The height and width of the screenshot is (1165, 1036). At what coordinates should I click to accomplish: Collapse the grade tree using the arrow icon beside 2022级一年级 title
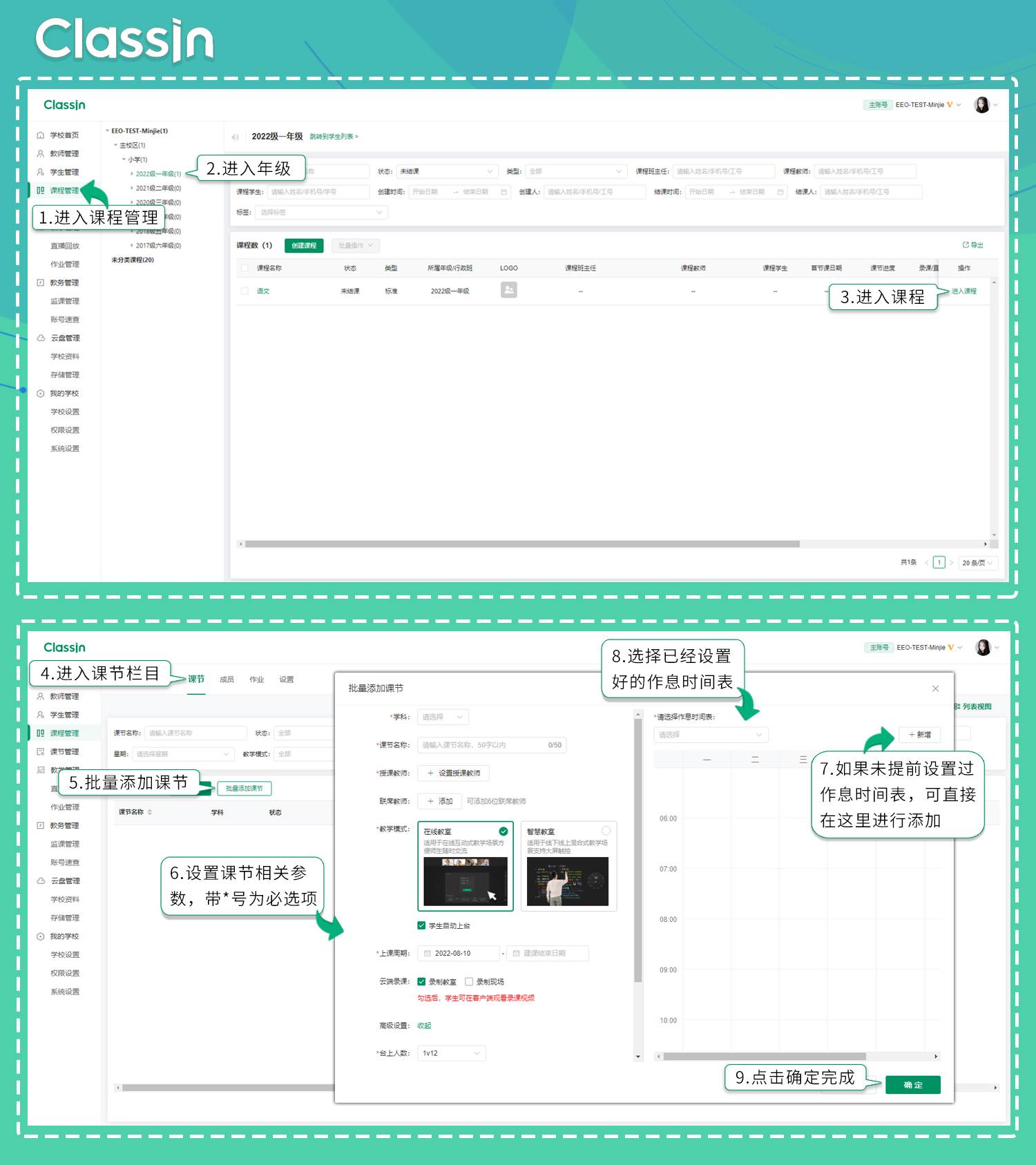[236, 137]
